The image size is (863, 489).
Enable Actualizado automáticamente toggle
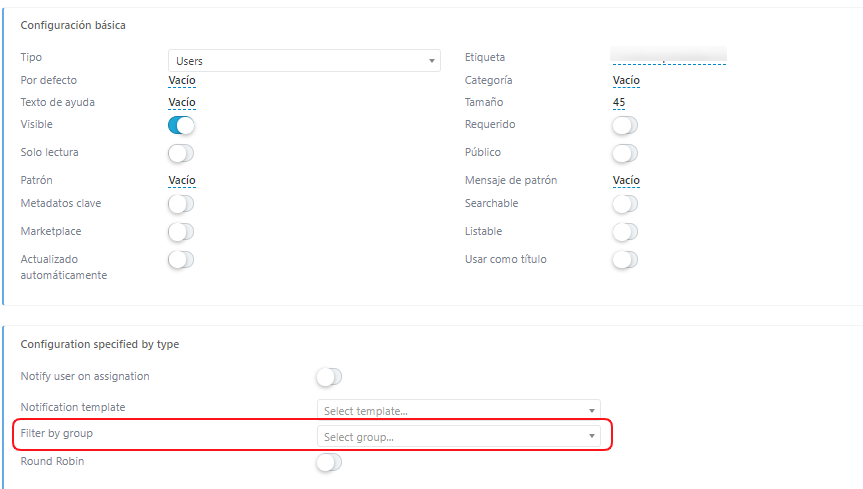[181, 259]
